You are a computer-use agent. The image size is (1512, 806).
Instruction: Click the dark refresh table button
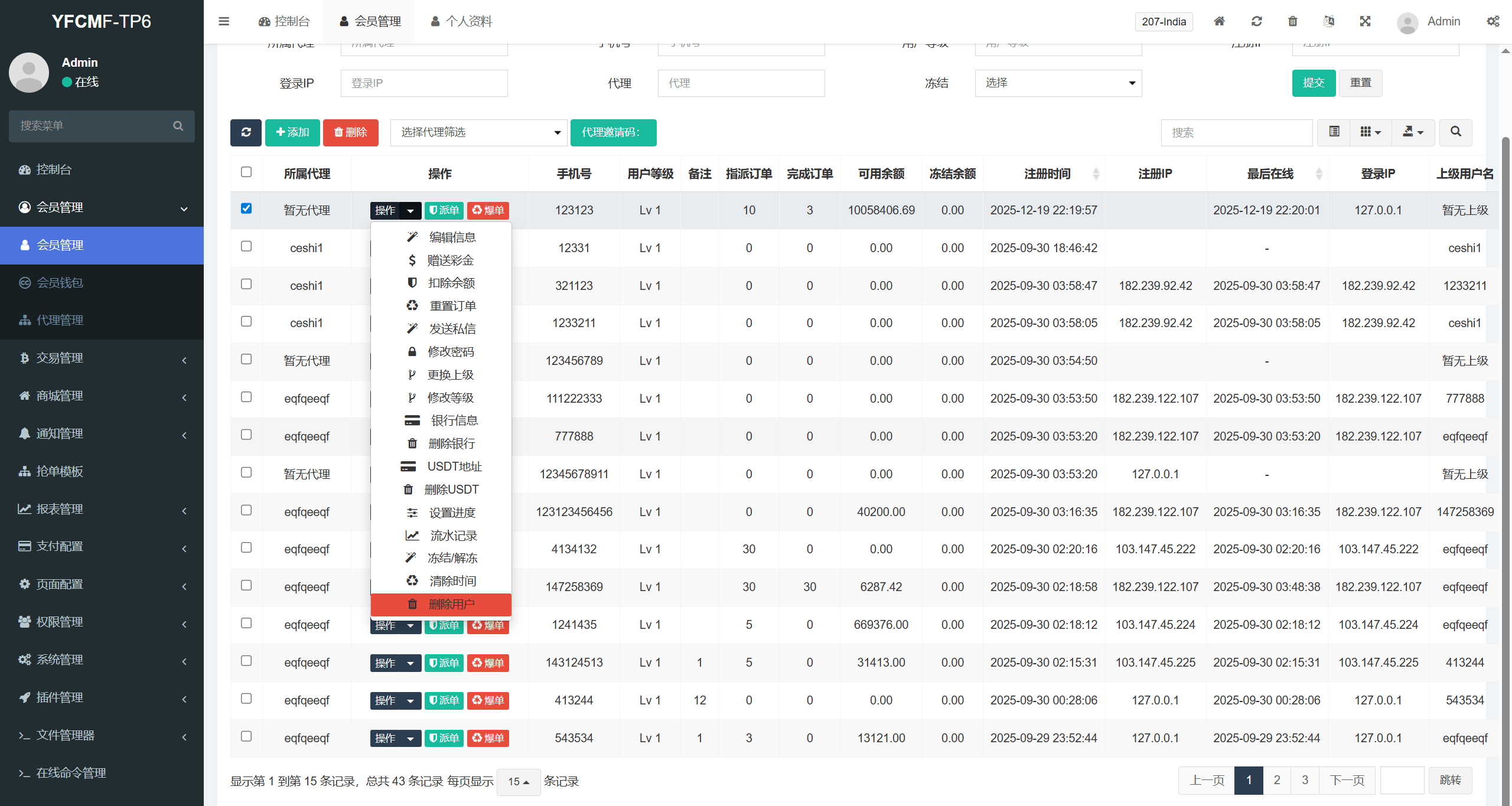[x=246, y=132]
